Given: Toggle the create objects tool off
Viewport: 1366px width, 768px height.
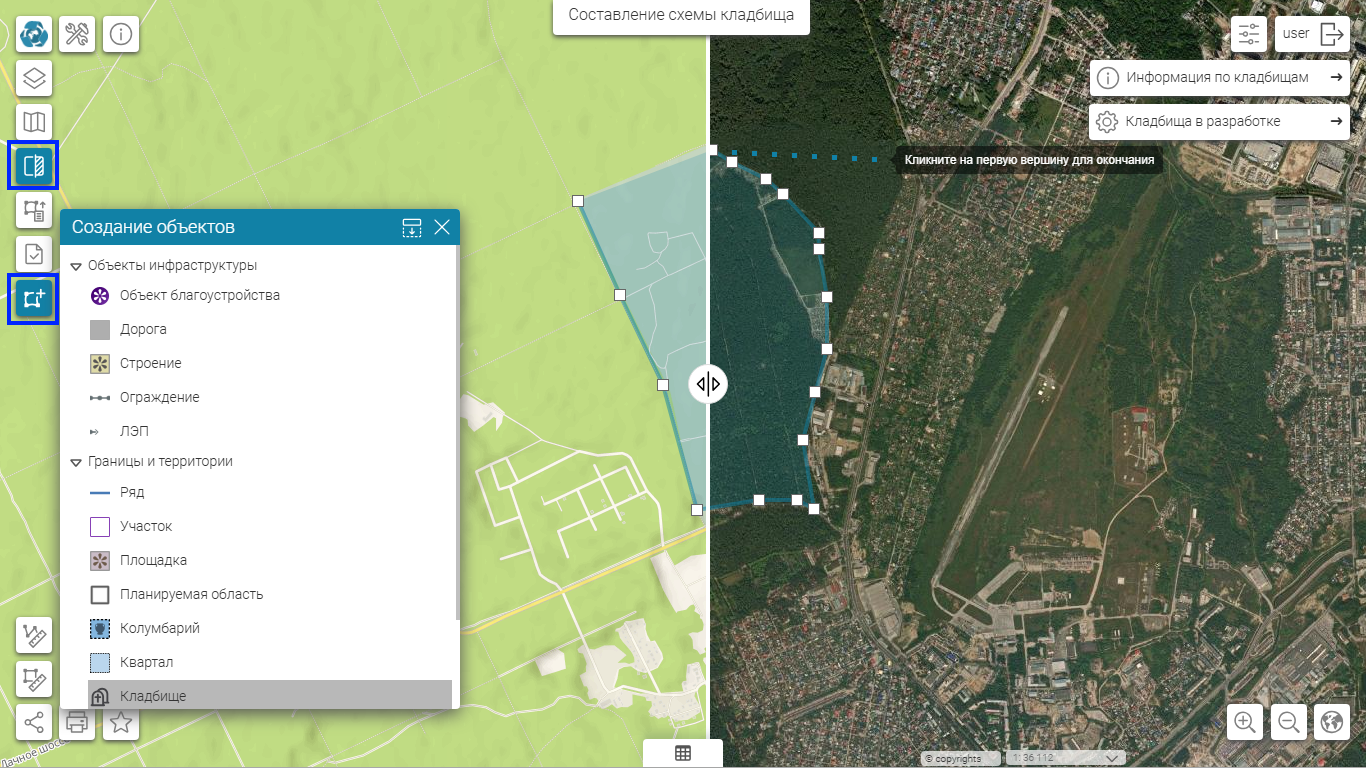Looking at the screenshot, I should tap(34, 299).
